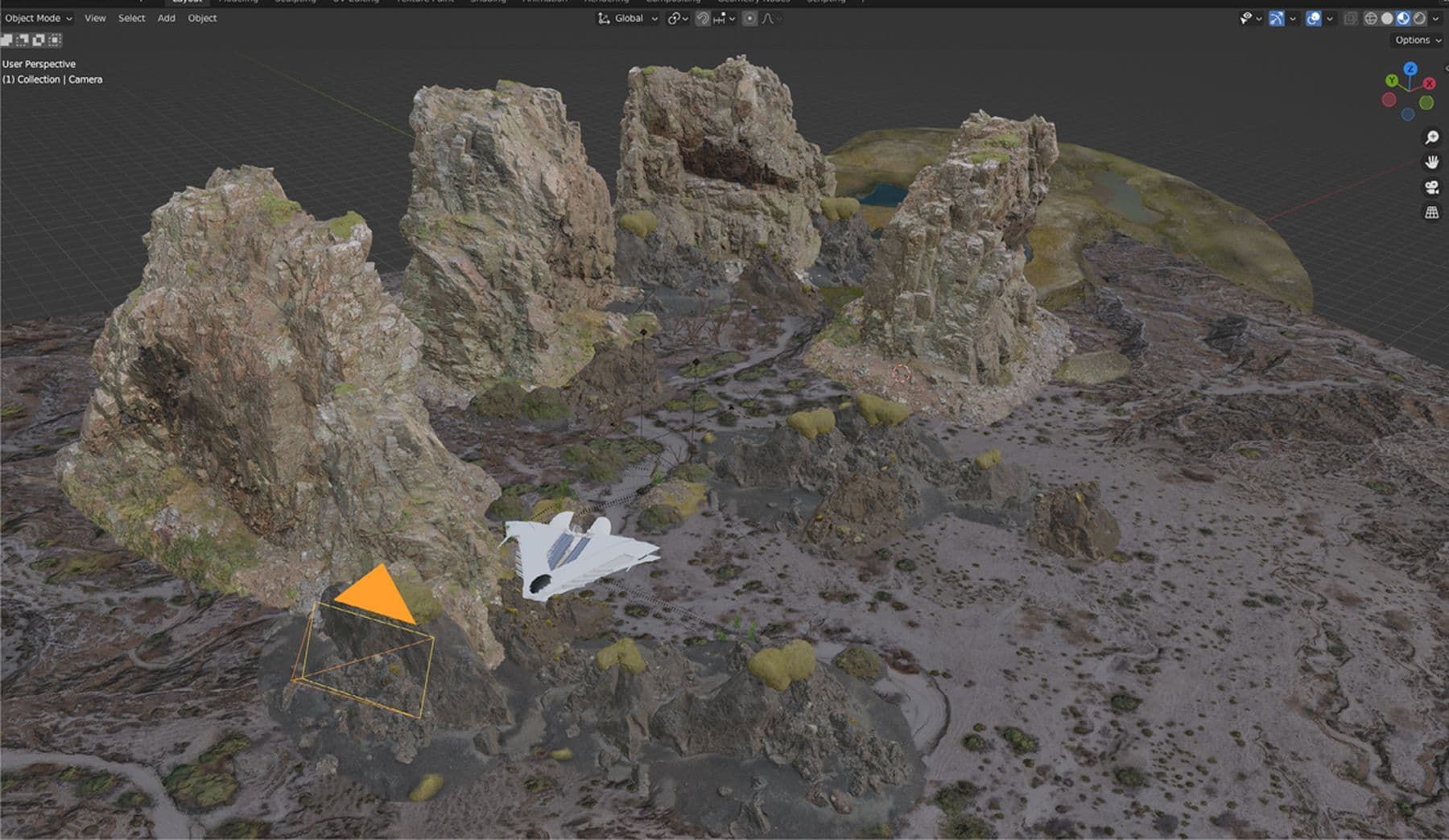Open the Object Mode dropdown

pos(38,18)
